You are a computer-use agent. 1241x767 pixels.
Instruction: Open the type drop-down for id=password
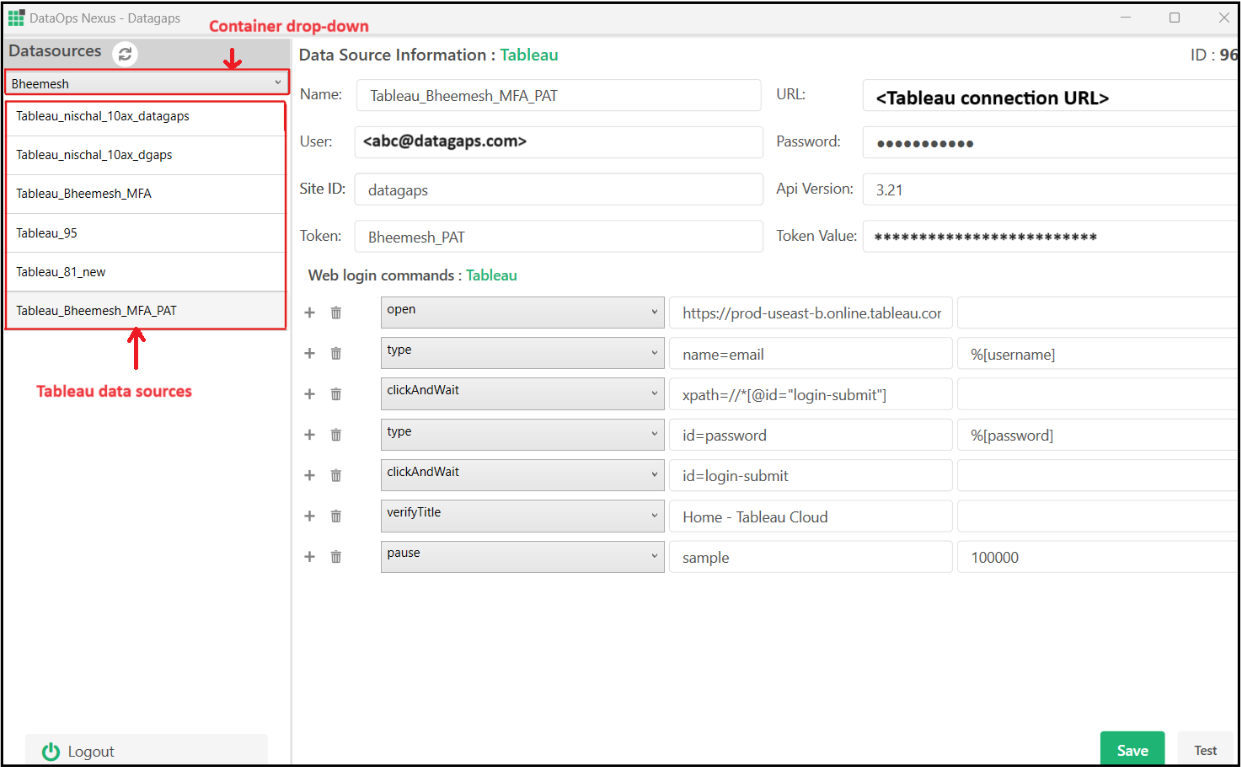(x=523, y=435)
